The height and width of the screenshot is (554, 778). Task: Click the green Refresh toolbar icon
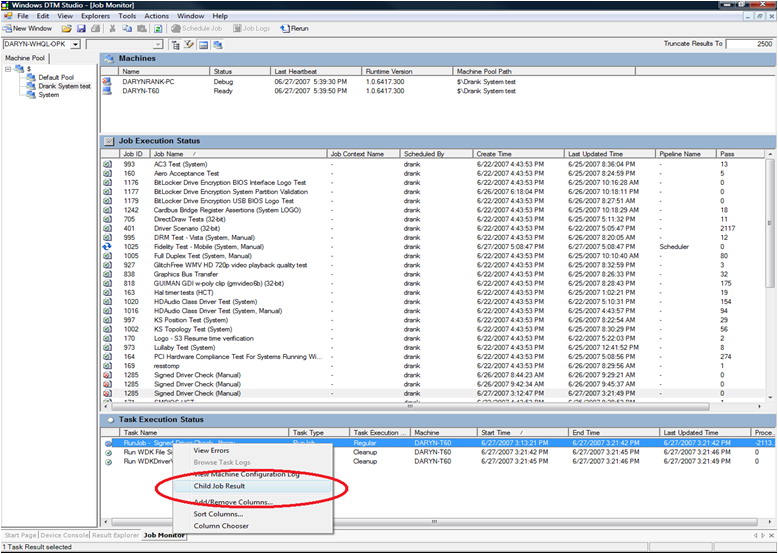[x=158, y=29]
